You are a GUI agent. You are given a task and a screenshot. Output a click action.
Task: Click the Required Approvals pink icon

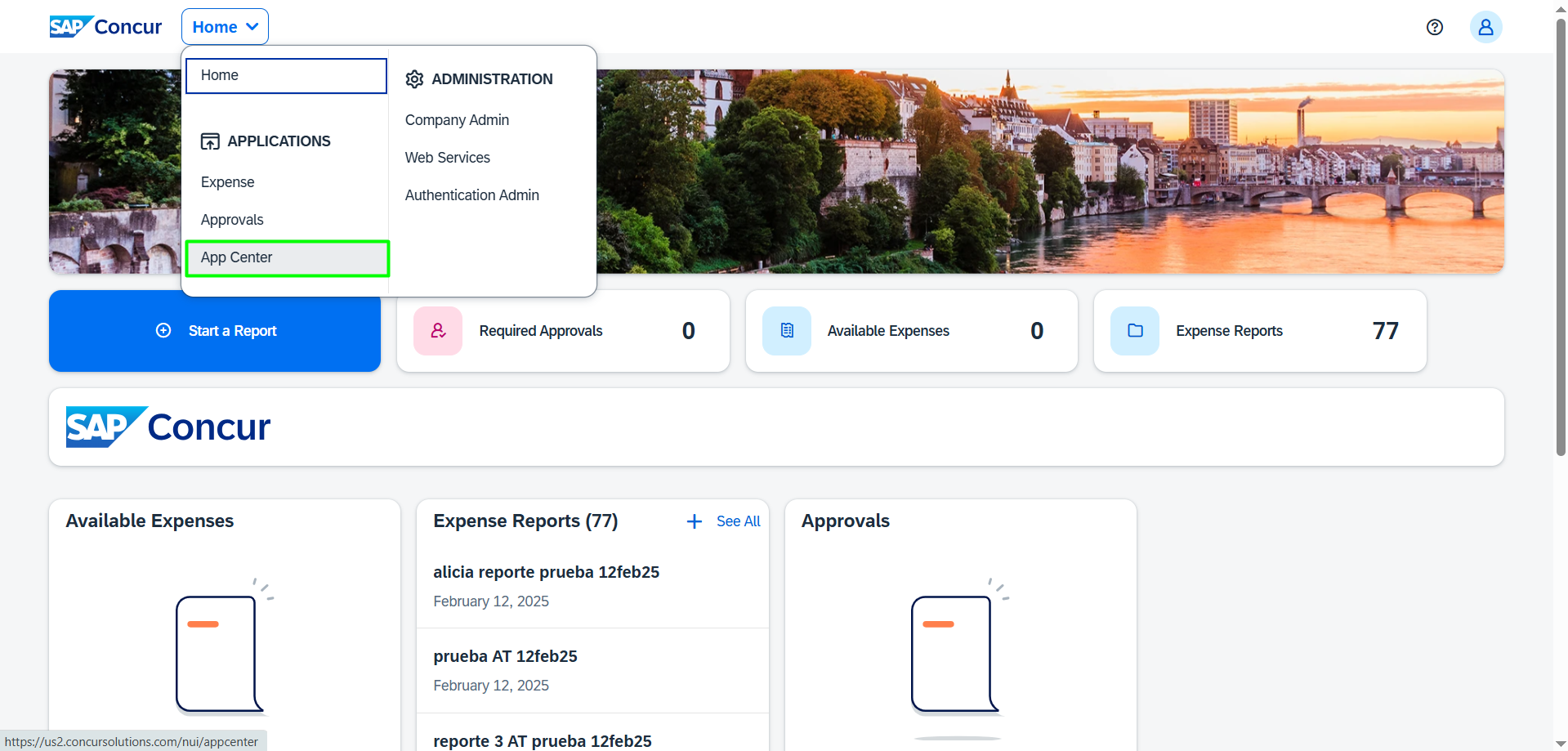438,331
